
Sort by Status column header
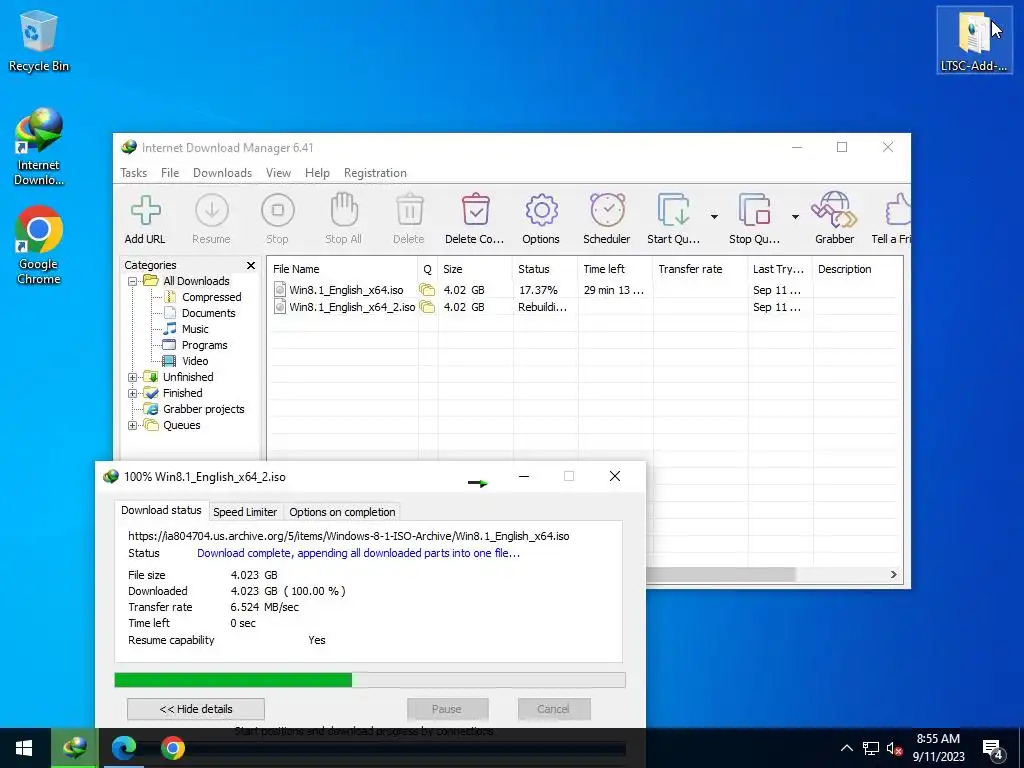tap(545, 269)
